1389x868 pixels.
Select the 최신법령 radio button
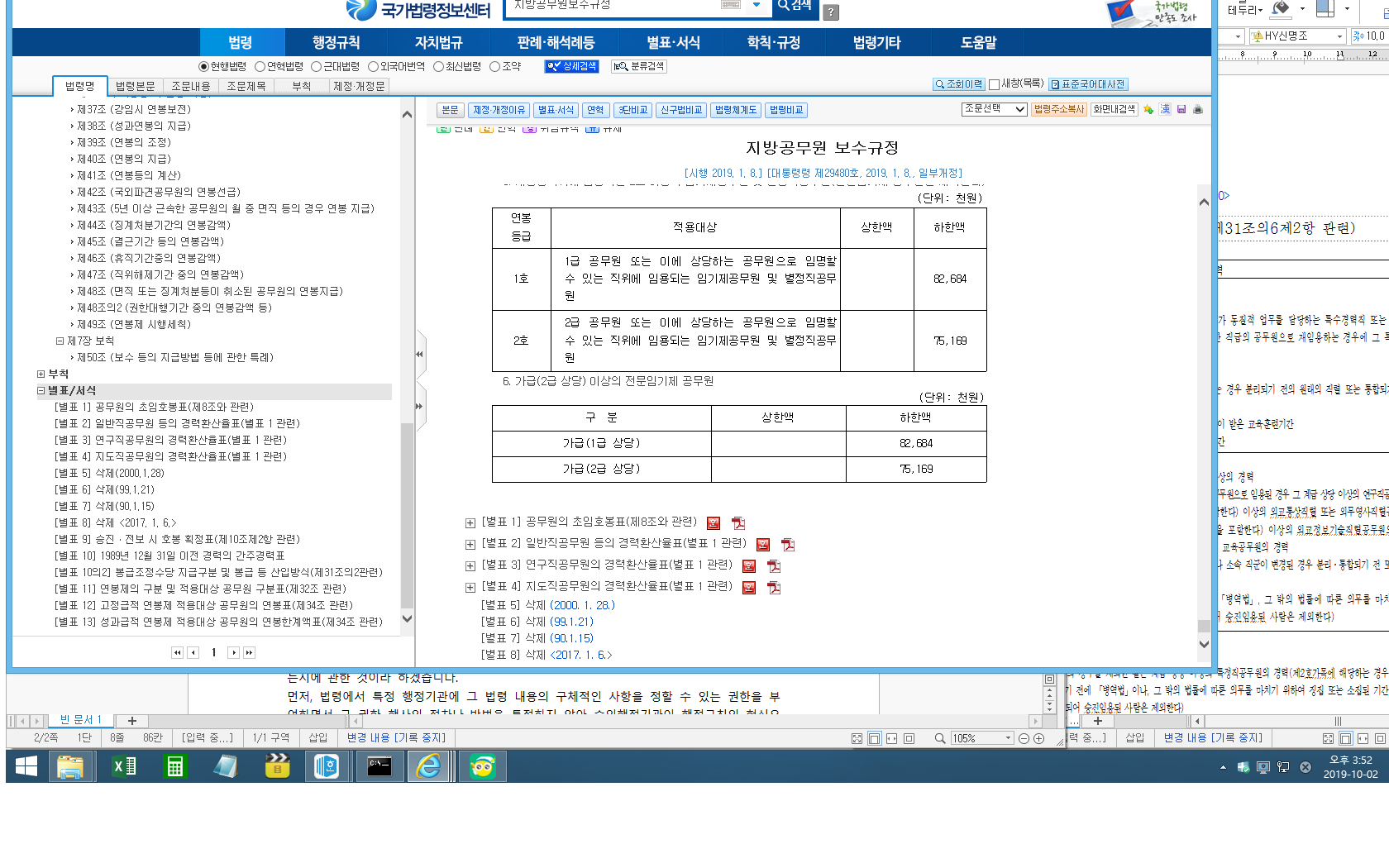[x=438, y=67]
